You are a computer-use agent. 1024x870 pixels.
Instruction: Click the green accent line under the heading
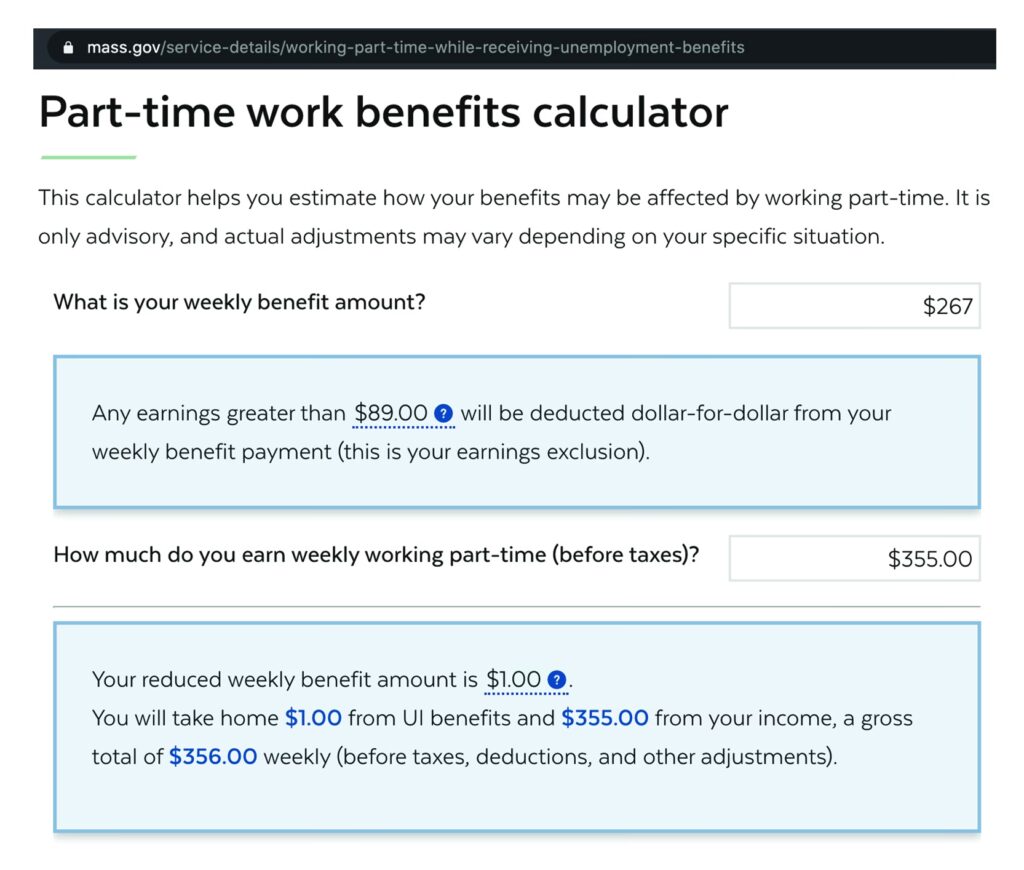pyautogui.click(x=88, y=157)
